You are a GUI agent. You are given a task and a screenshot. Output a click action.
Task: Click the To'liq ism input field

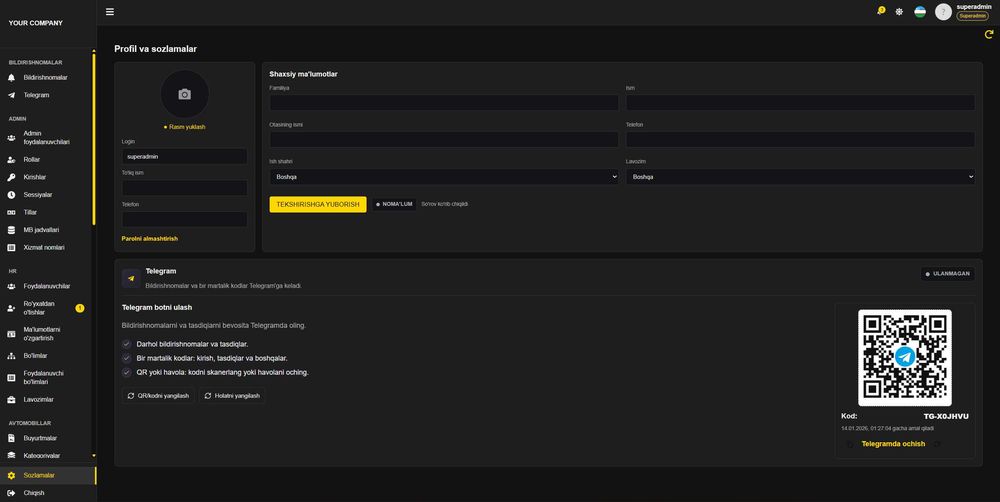tap(184, 188)
